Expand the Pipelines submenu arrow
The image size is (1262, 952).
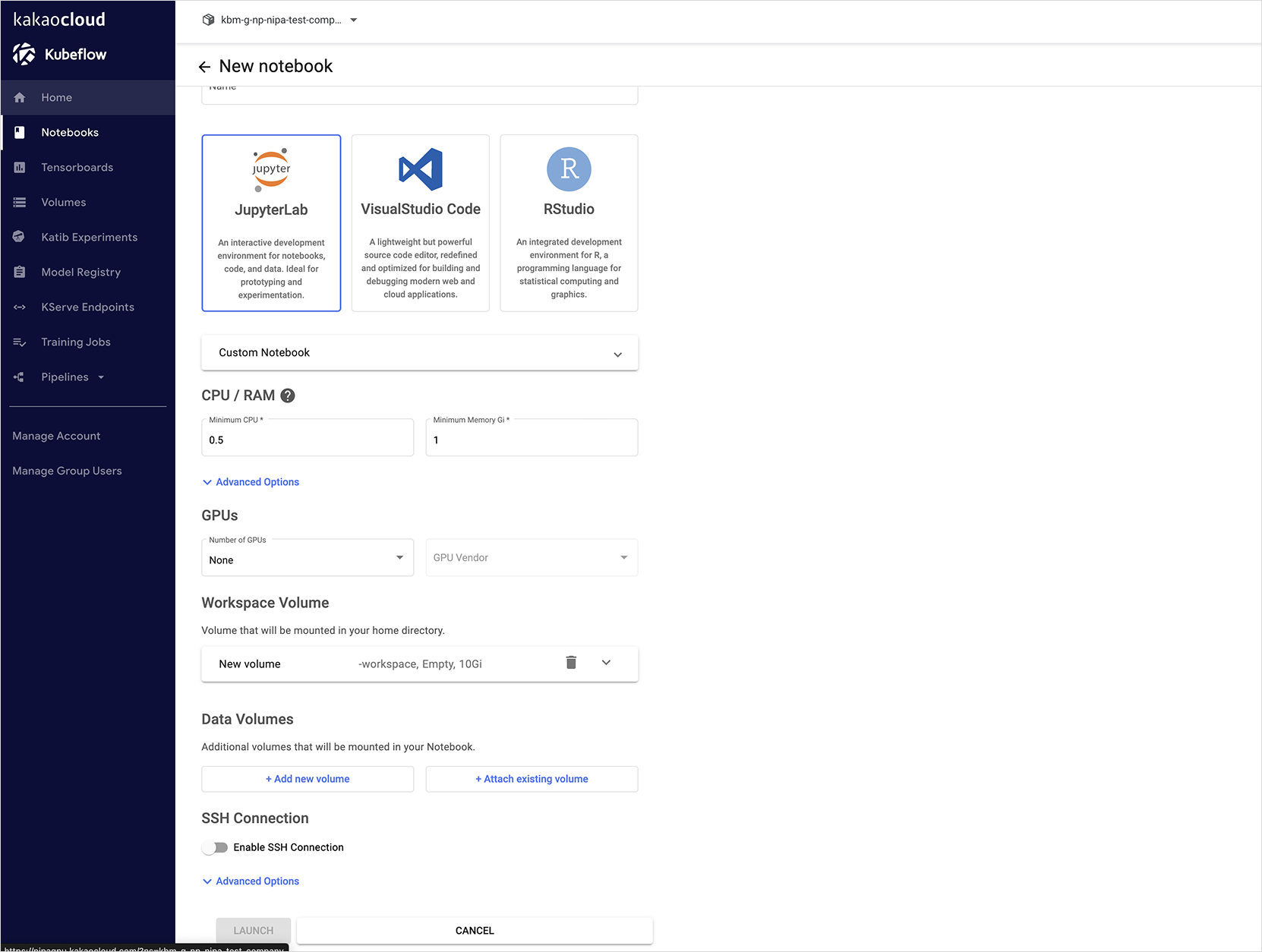coord(101,377)
